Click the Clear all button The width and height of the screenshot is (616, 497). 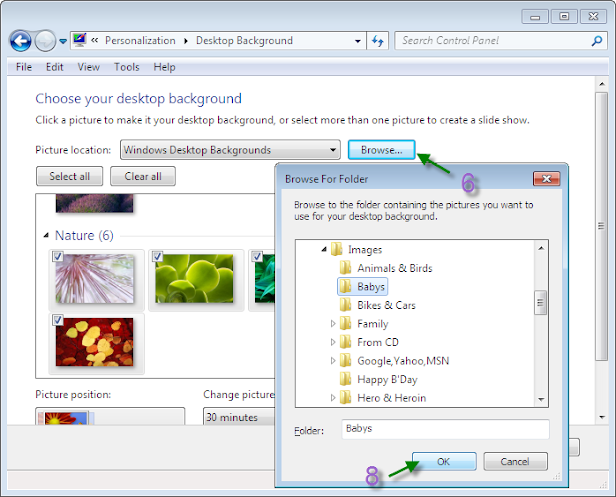coord(143,176)
